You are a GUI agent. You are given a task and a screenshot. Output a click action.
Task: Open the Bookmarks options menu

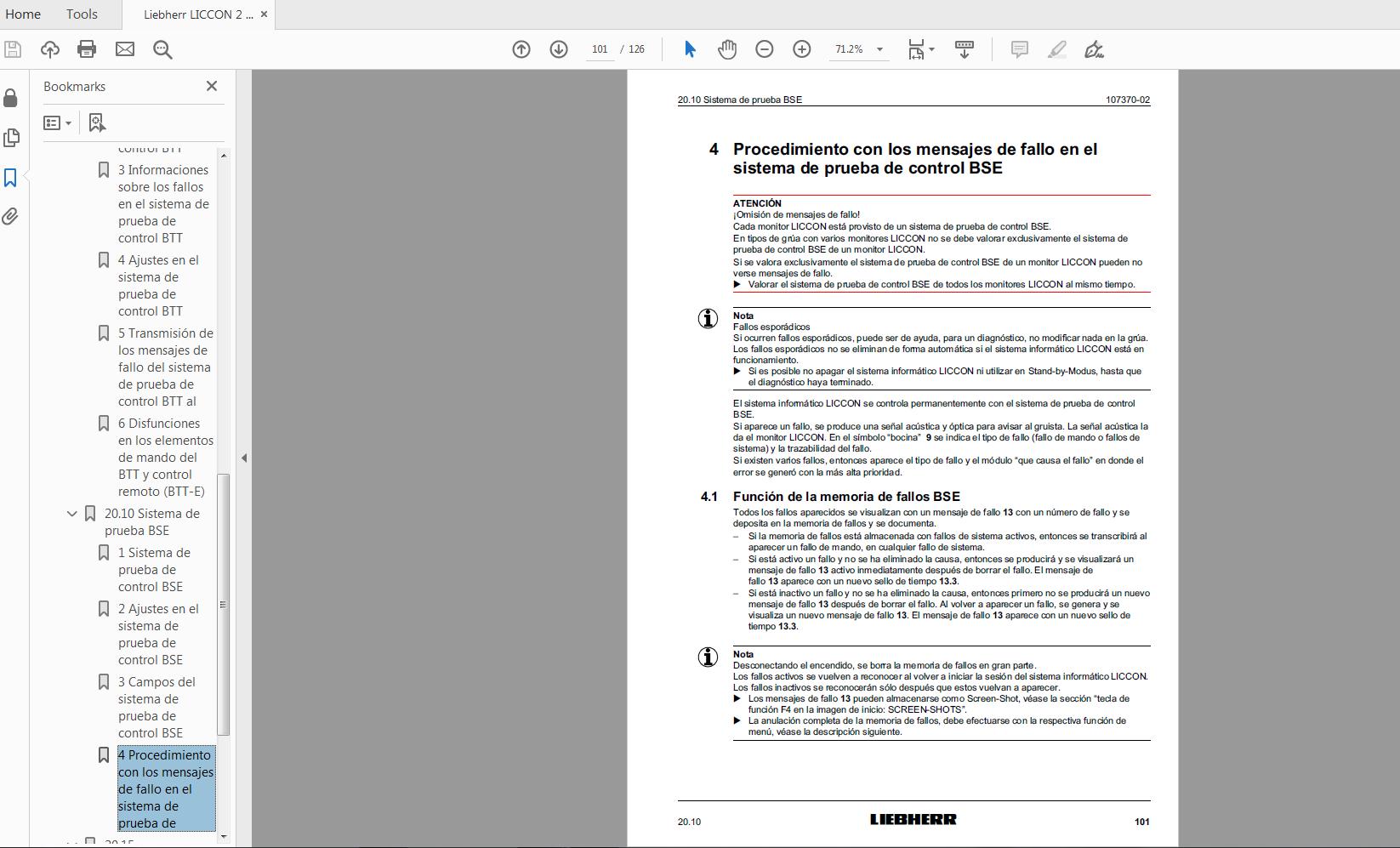coord(57,122)
